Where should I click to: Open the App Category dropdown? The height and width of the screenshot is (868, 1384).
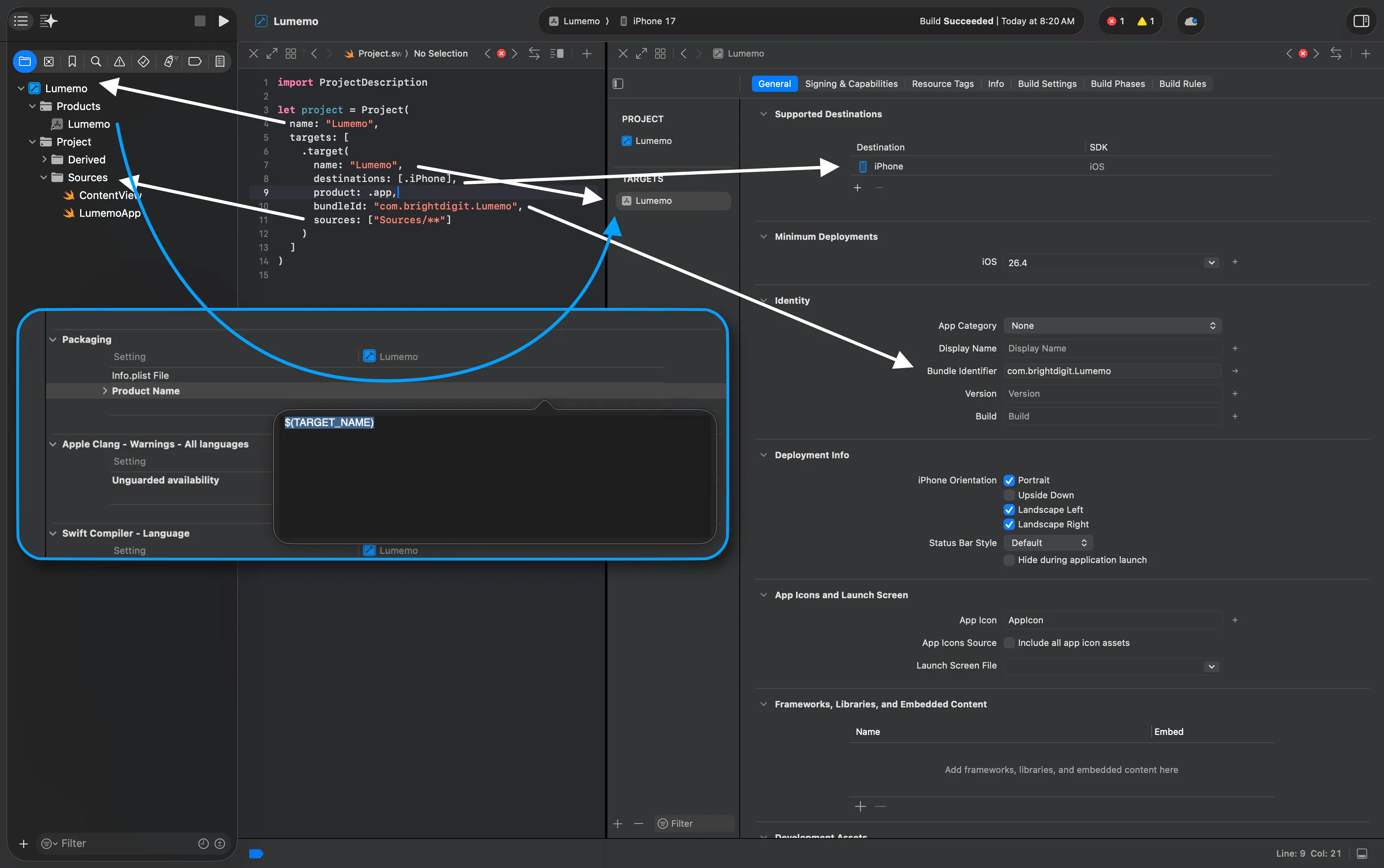coord(1112,326)
